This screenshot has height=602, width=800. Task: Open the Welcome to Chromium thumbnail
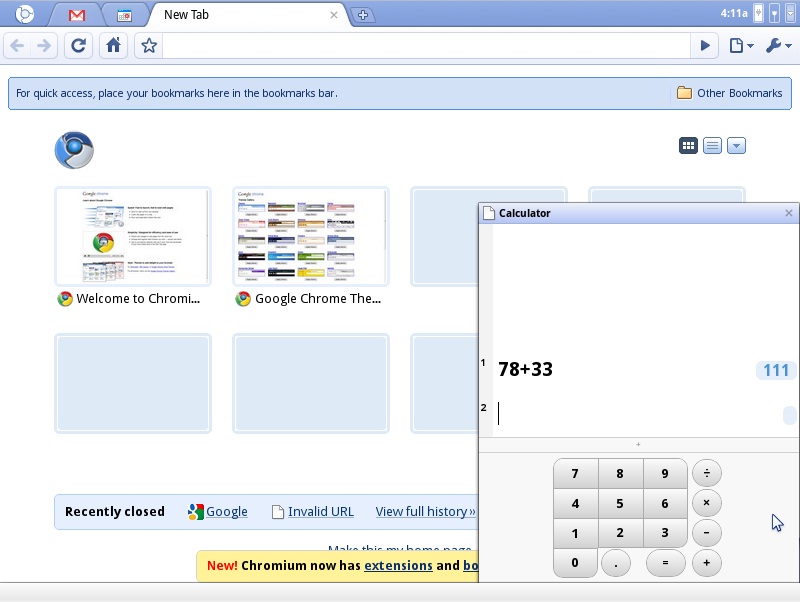[x=133, y=236]
